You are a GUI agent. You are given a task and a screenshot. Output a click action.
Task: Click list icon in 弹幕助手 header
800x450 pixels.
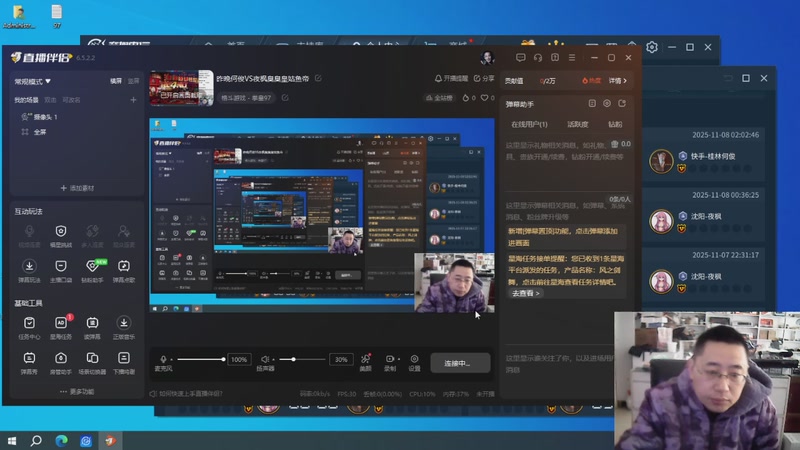pos(592,104)
